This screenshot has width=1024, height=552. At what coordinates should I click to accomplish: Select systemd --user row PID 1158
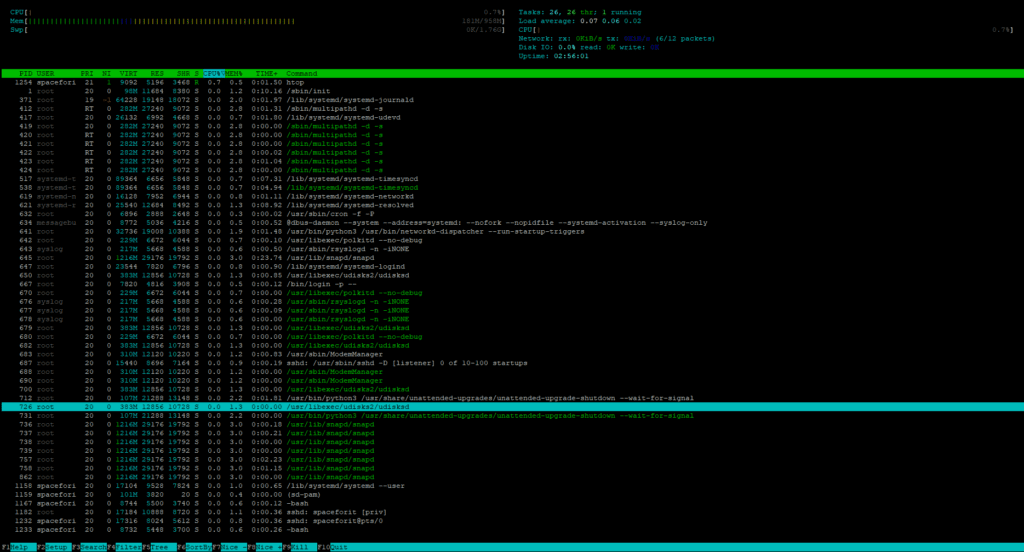click(x=512, y=486)
